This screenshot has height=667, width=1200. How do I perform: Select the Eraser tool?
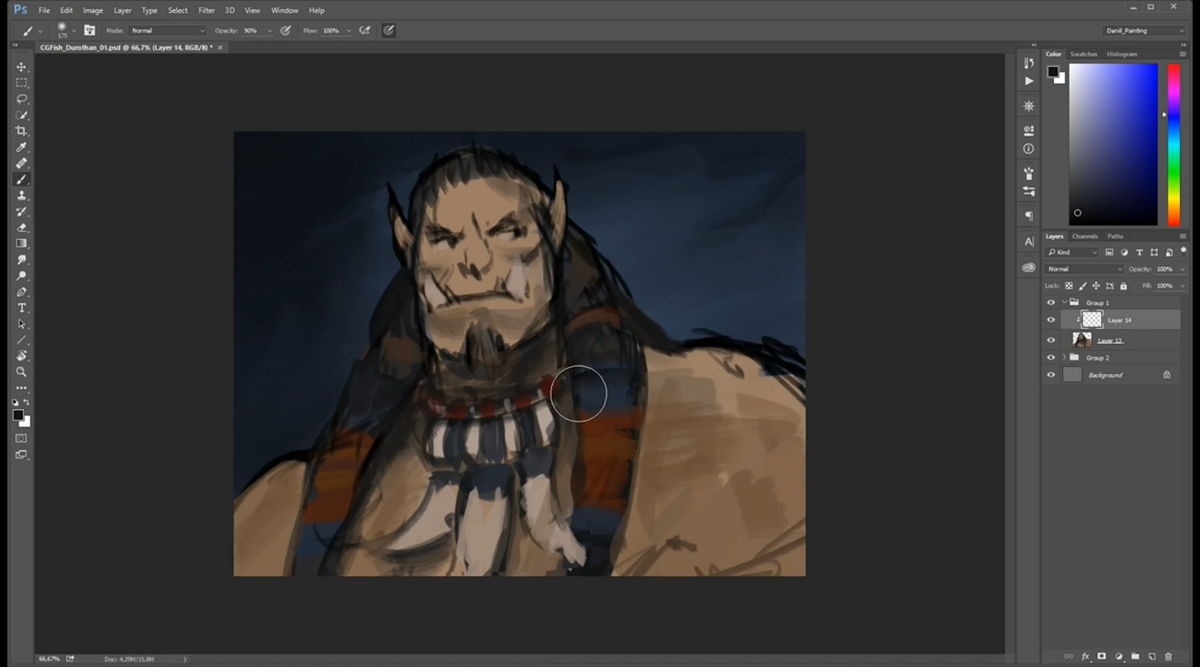21,228
